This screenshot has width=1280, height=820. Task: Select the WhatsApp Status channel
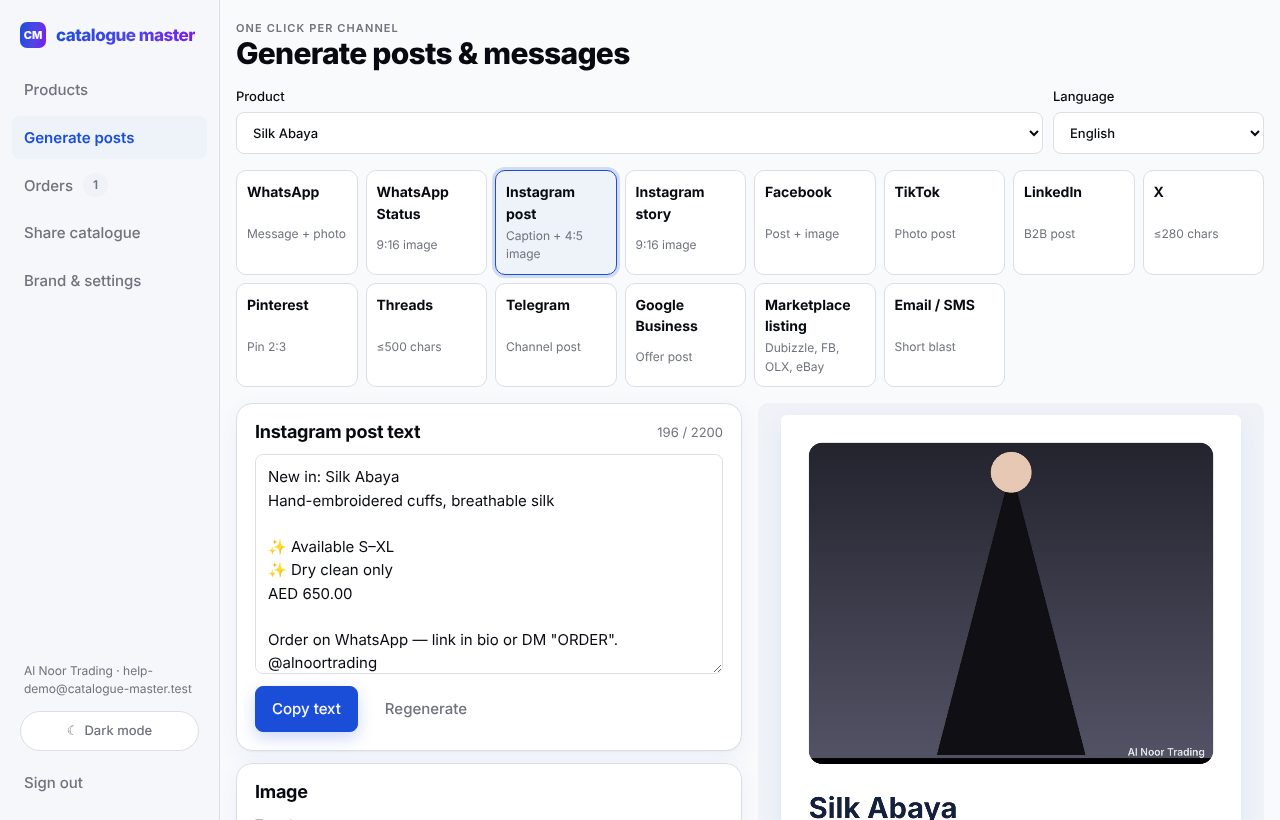click(426, 222)
